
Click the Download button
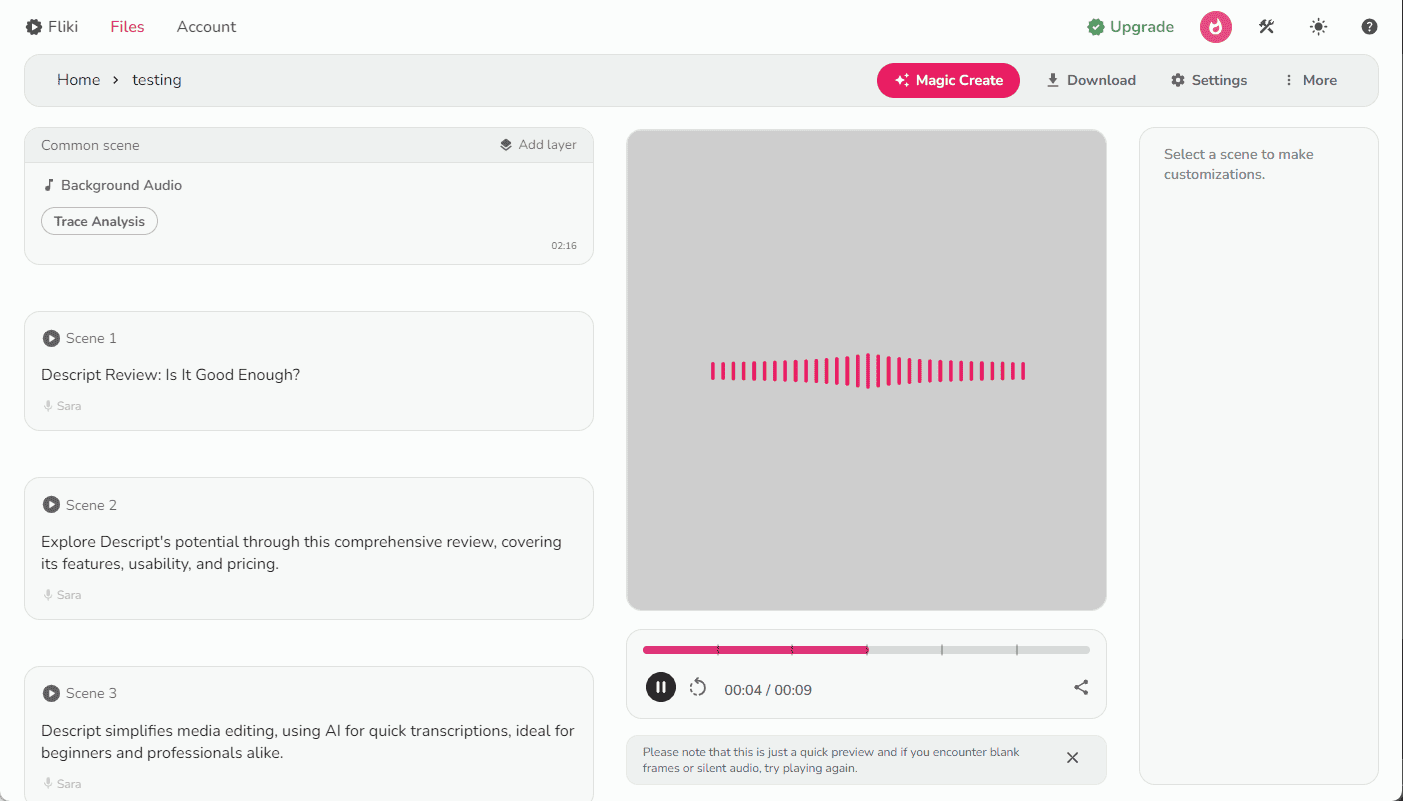coord(1091,80)
